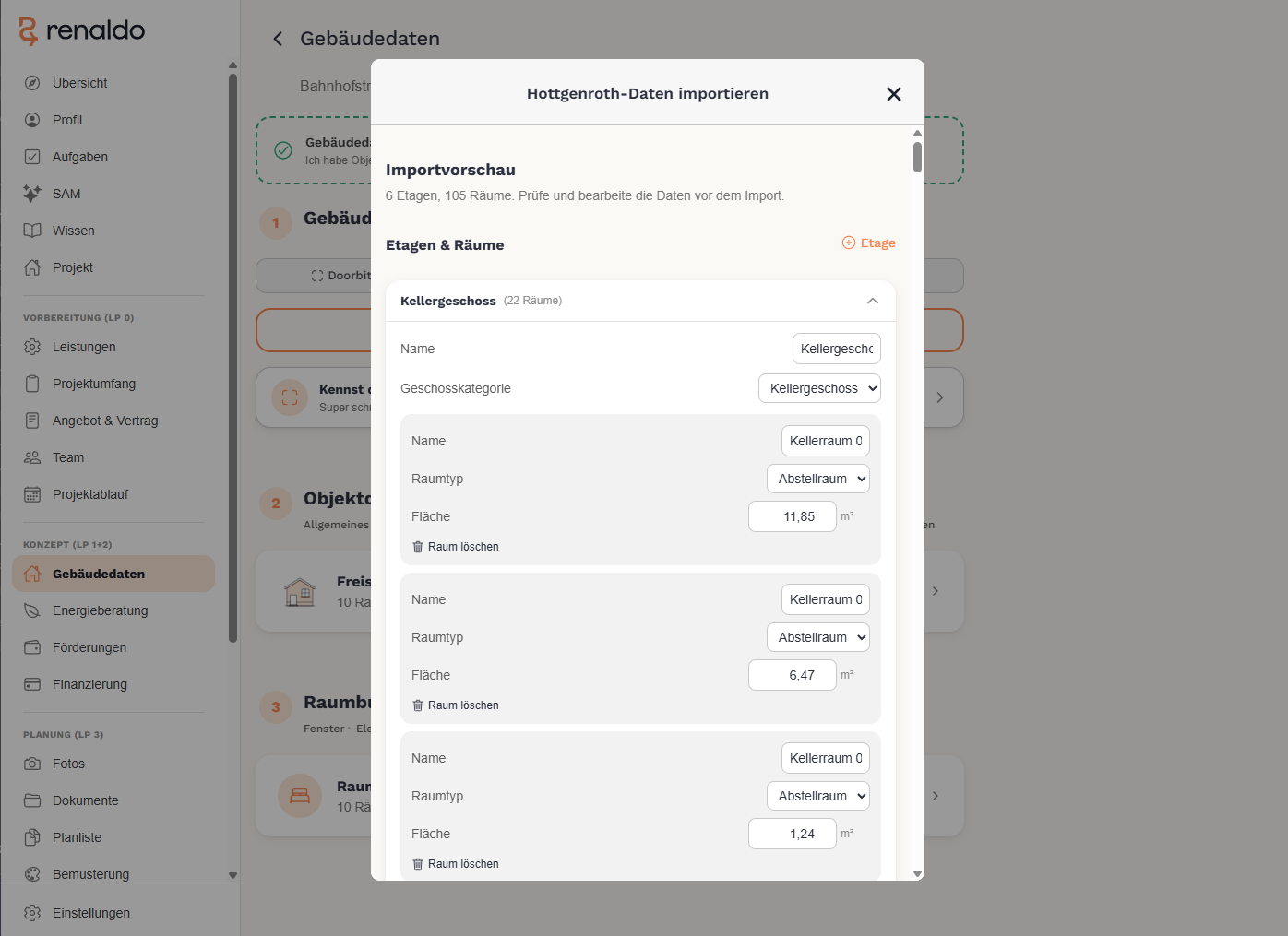The height and width of the screenshot is (936, 1288).
Task: Click the area field showing 1,24
Action: click(793, 834)
